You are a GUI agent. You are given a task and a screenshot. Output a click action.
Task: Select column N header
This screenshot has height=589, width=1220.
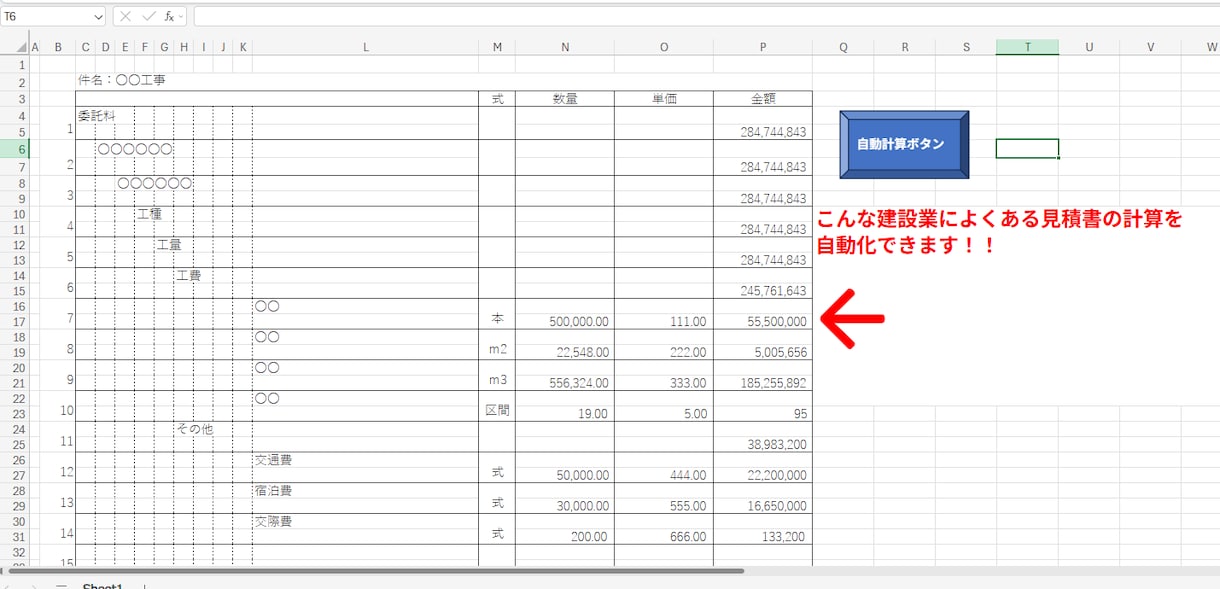(x=565, y=47)
